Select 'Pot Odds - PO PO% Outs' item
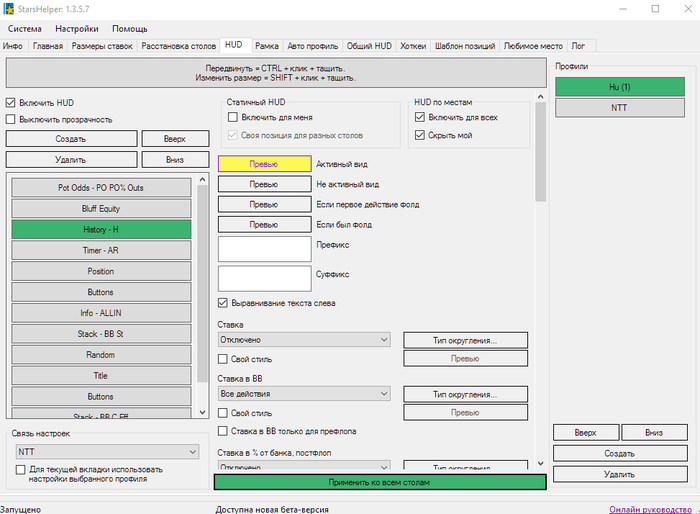Screen dimensions: 700x514 (100, 187)
